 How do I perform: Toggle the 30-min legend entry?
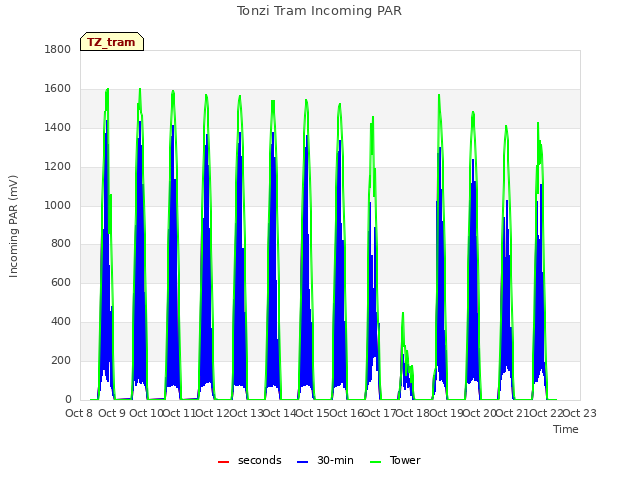click(x=325, y=460)
